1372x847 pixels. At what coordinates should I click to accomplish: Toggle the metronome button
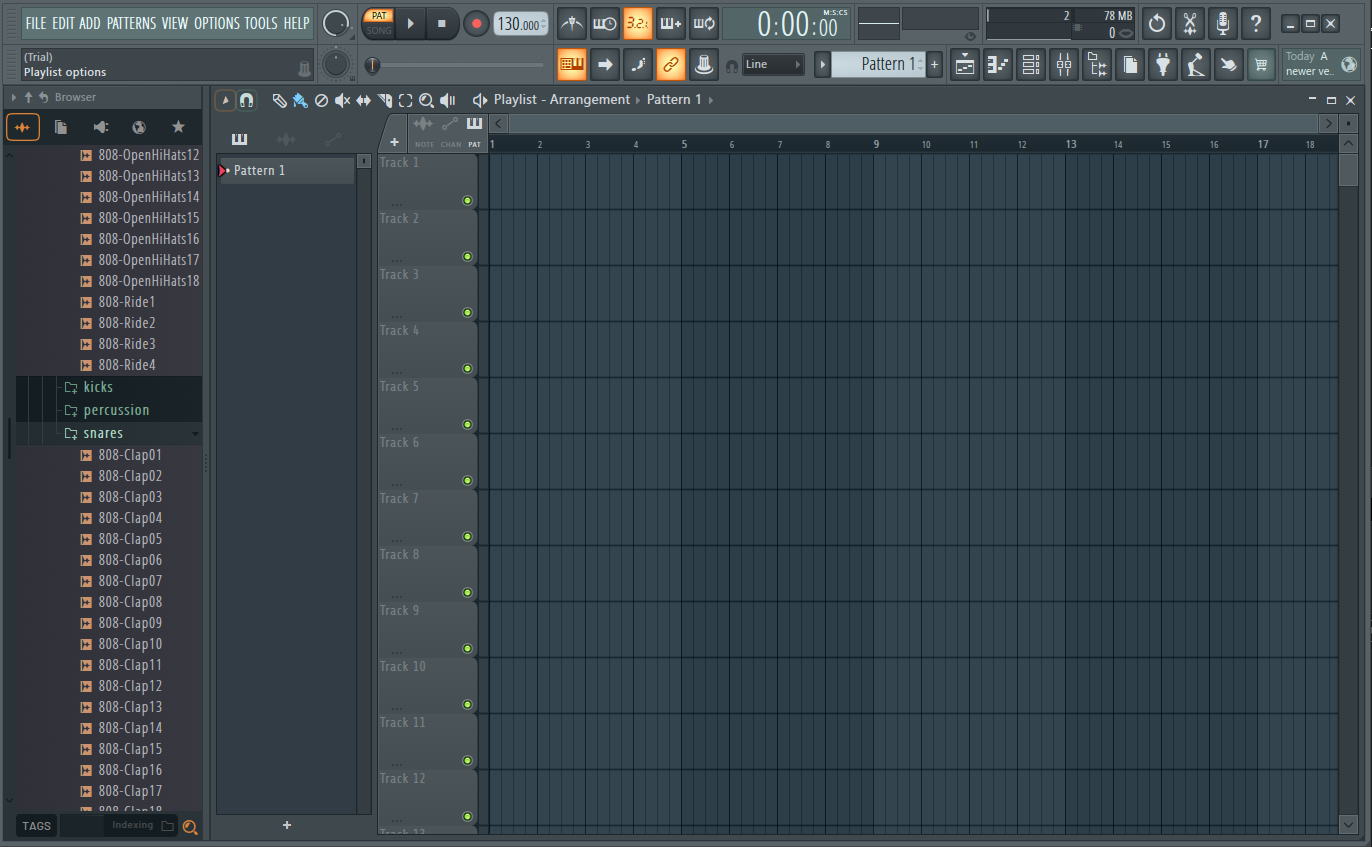click(x=572, y=23)
